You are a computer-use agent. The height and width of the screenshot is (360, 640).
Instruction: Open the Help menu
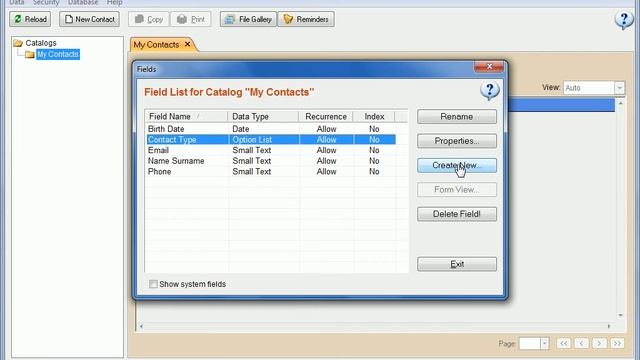115,2
